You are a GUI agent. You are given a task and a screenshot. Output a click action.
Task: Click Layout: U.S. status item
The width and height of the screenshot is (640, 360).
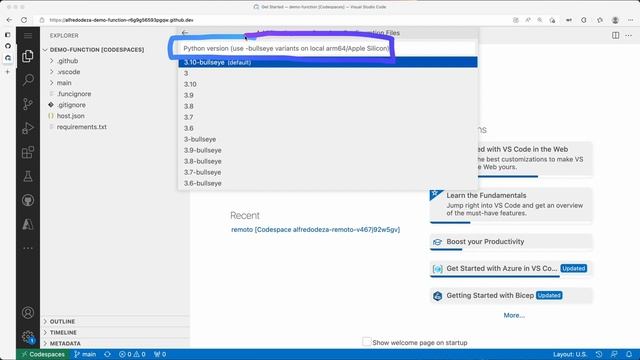[x=570, y=354]
